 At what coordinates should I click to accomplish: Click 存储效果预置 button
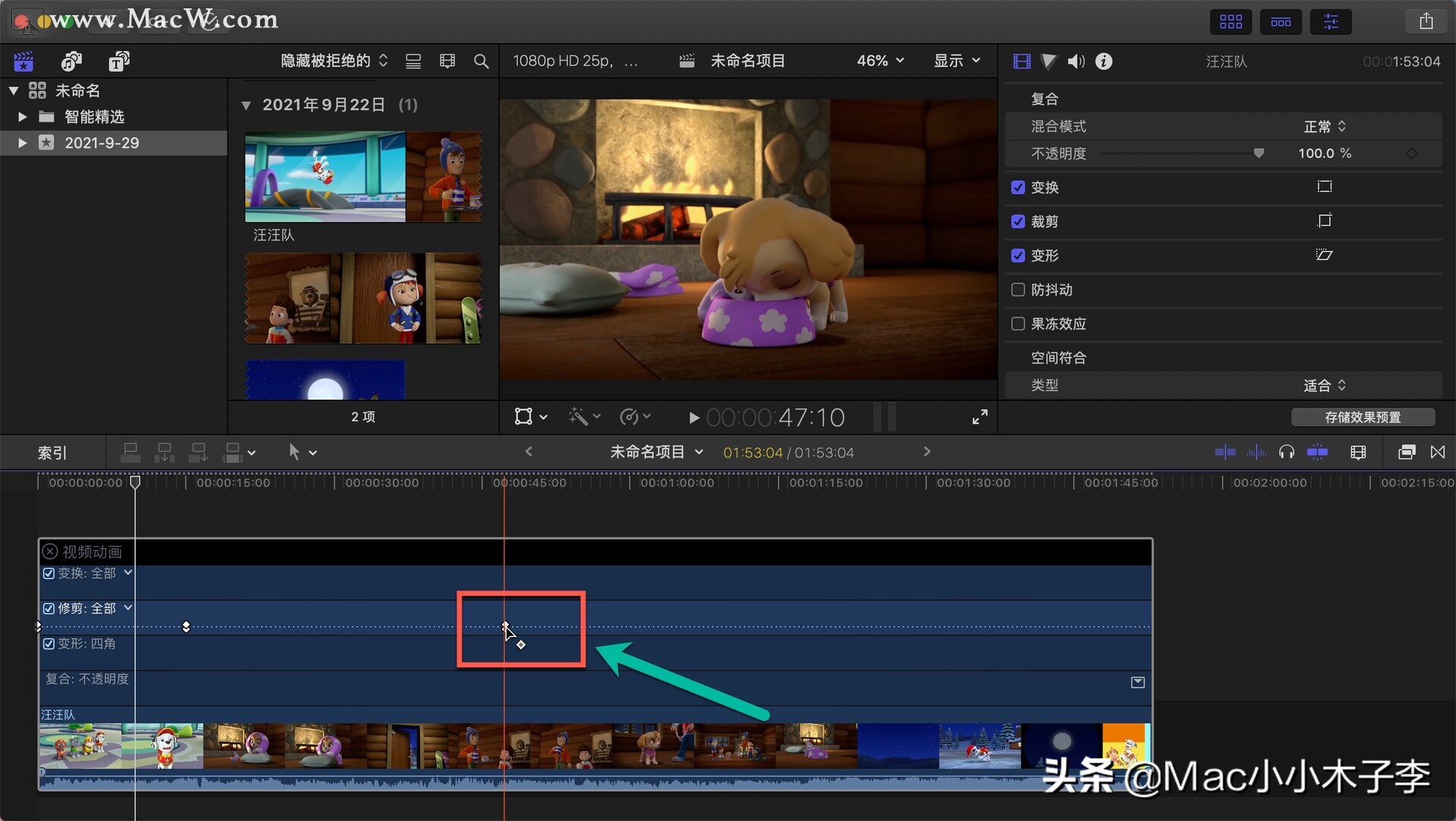pyautogui.click(x=1363, y=417)
